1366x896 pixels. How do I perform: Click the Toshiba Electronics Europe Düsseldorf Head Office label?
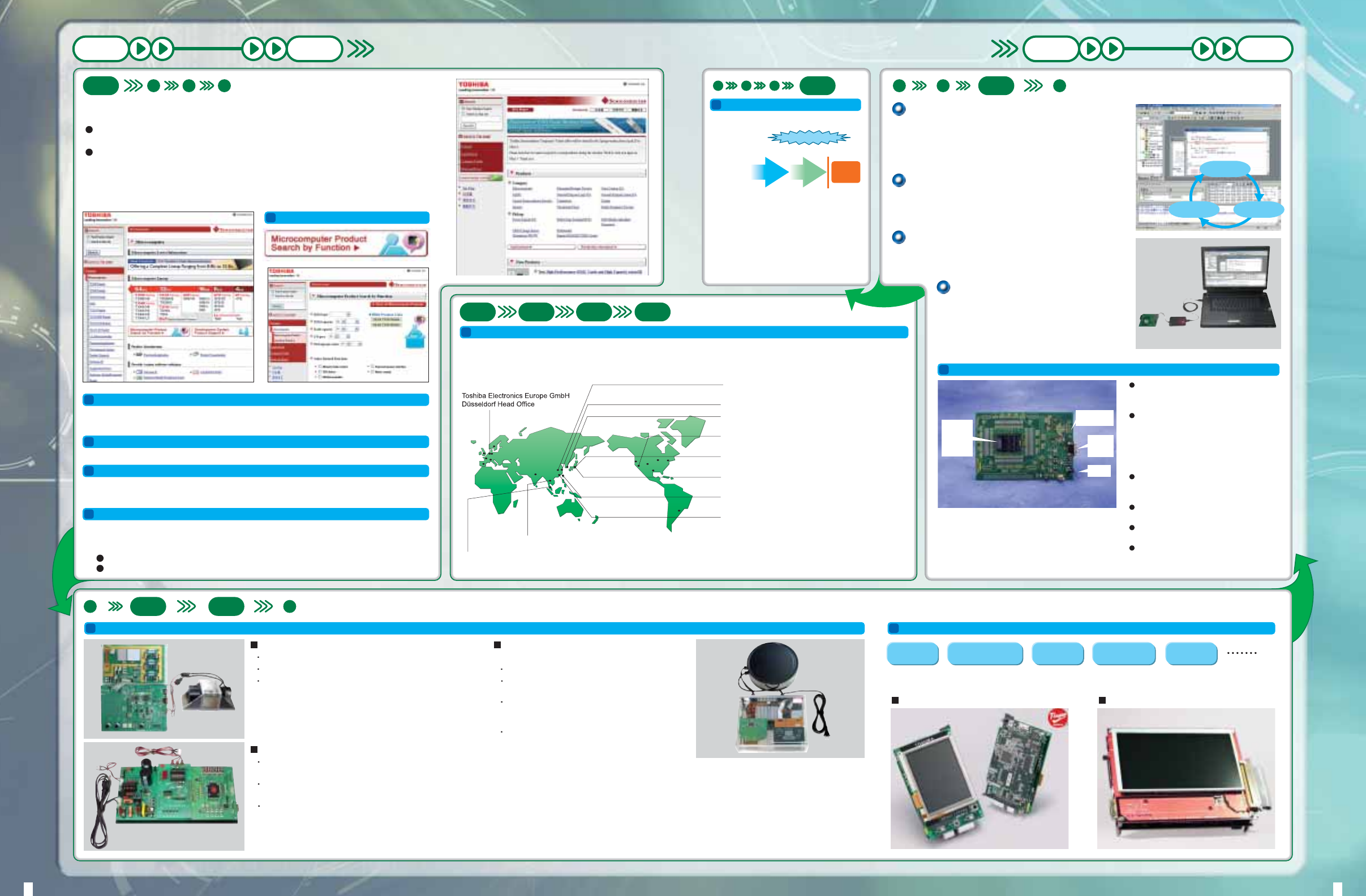[516, 400]
